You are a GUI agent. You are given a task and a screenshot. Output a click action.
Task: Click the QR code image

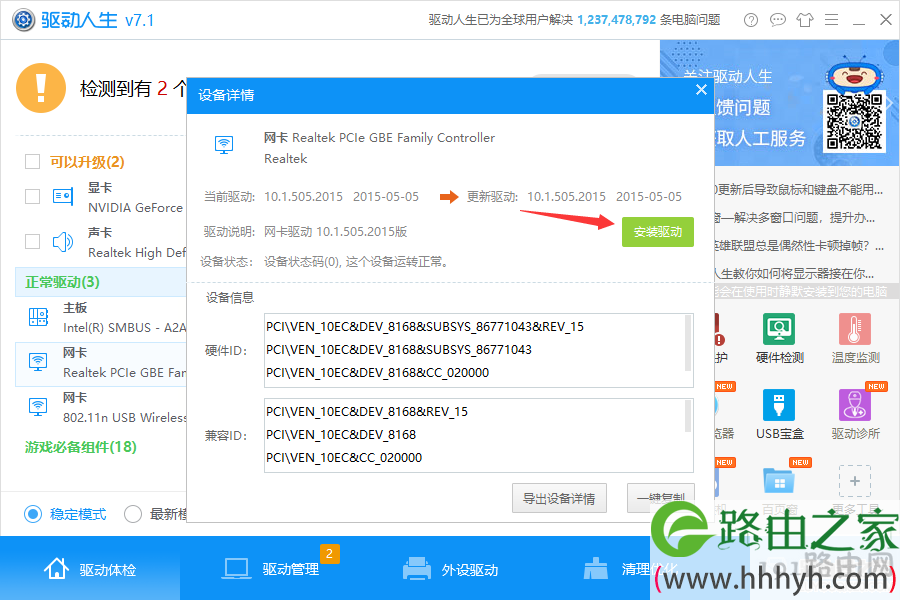(x=854, y=121)
